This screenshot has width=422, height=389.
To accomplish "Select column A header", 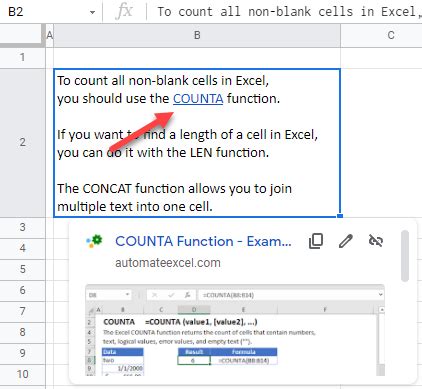I will [x=49, y=35].
